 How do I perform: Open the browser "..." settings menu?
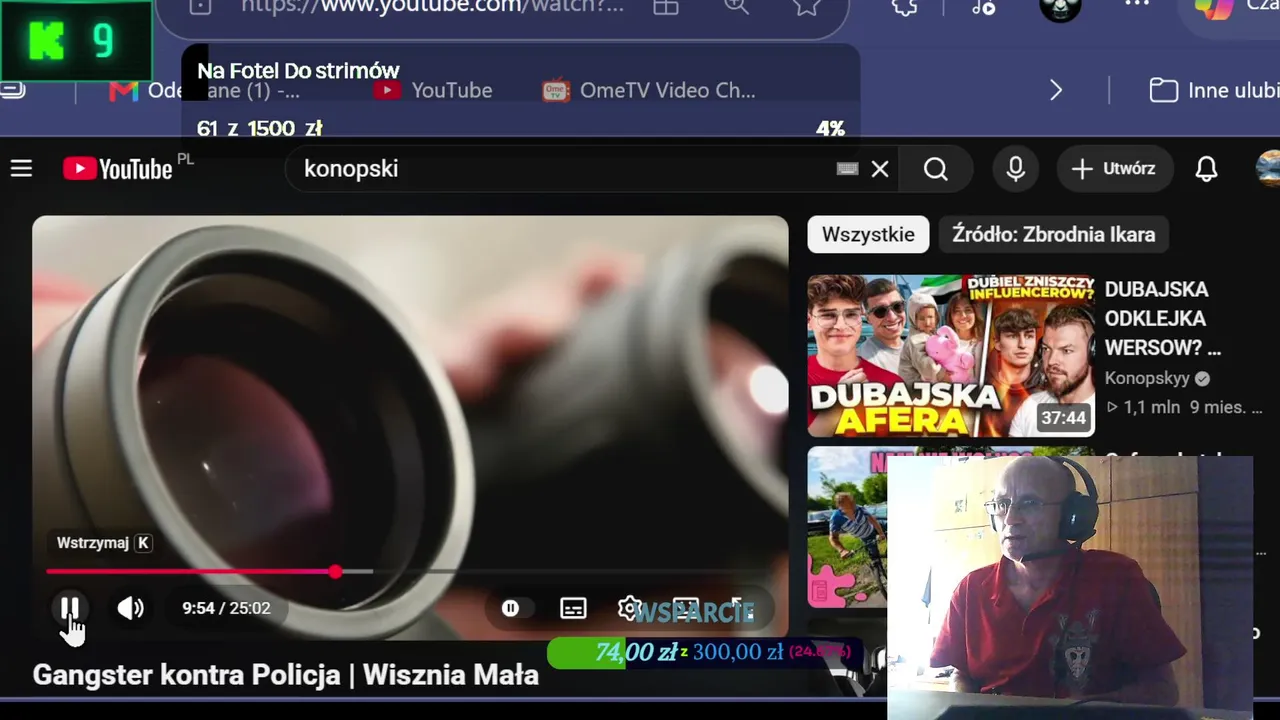pos(1137,5)
